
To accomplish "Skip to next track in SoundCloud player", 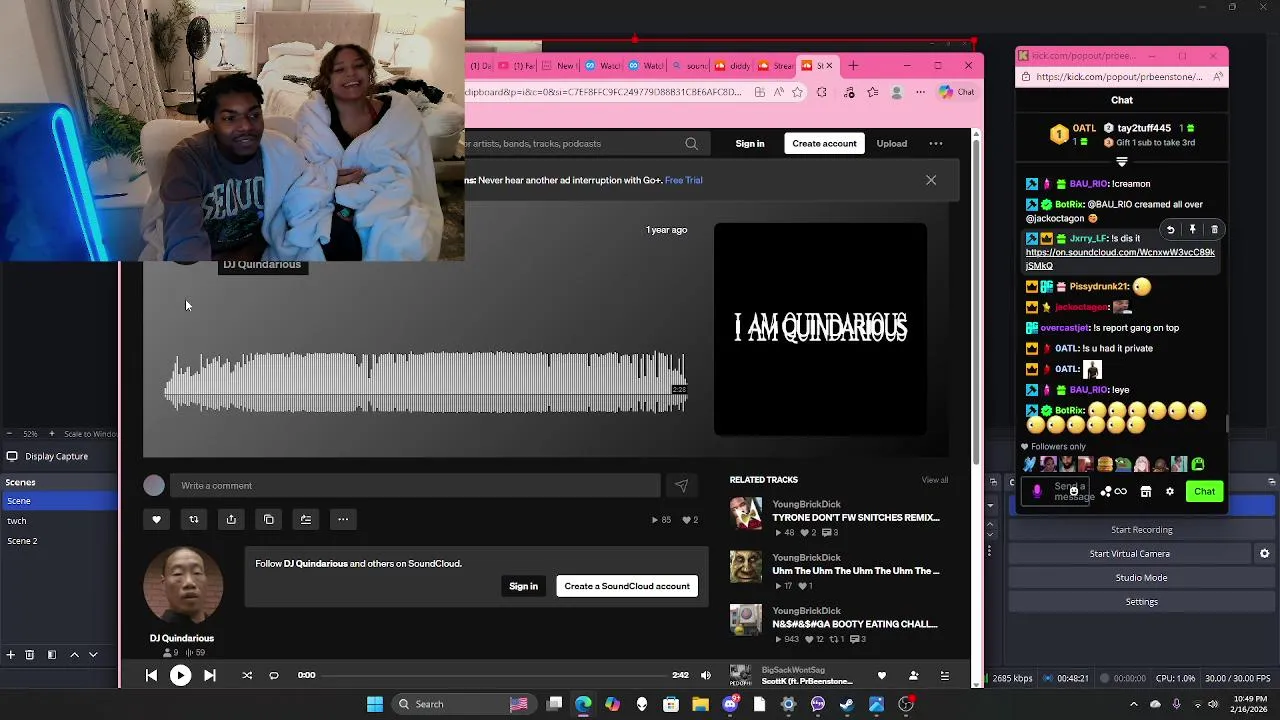I will point(209,675).
